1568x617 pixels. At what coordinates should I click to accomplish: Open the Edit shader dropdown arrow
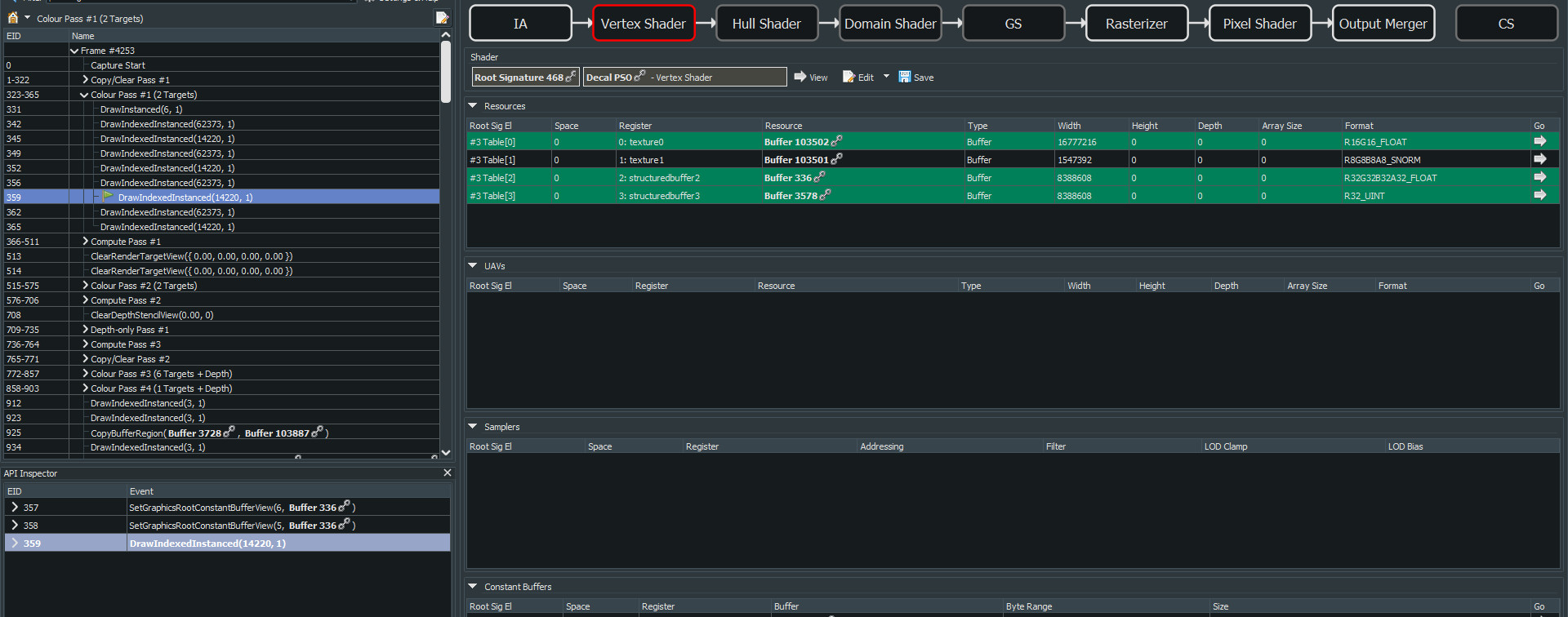pyautogui.click(x=886, y=77)
